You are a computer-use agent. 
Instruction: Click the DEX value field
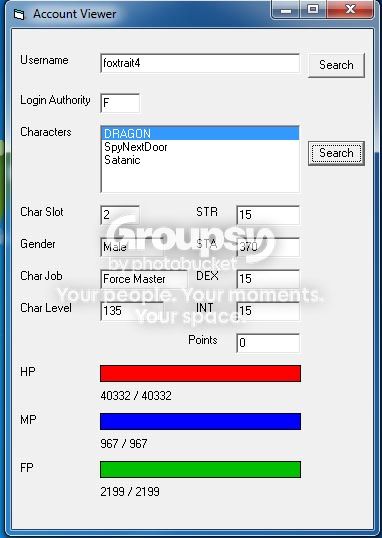[x=268, y=279]
